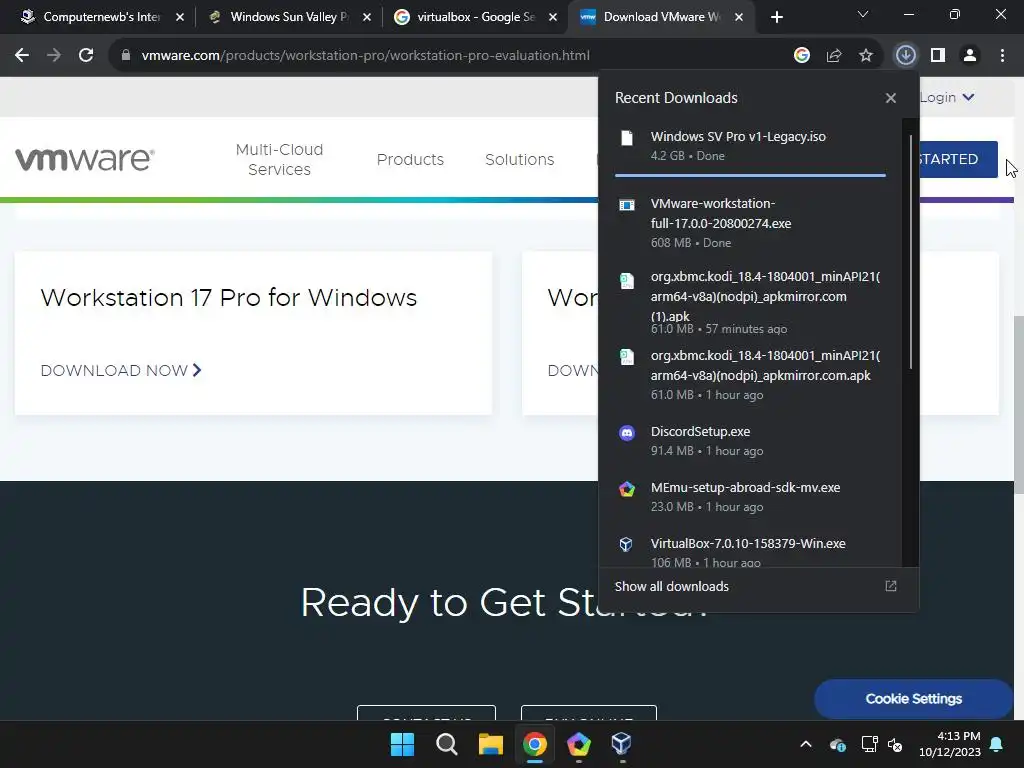
Task: Open the Chrome side panel
Action: [938, 56]
